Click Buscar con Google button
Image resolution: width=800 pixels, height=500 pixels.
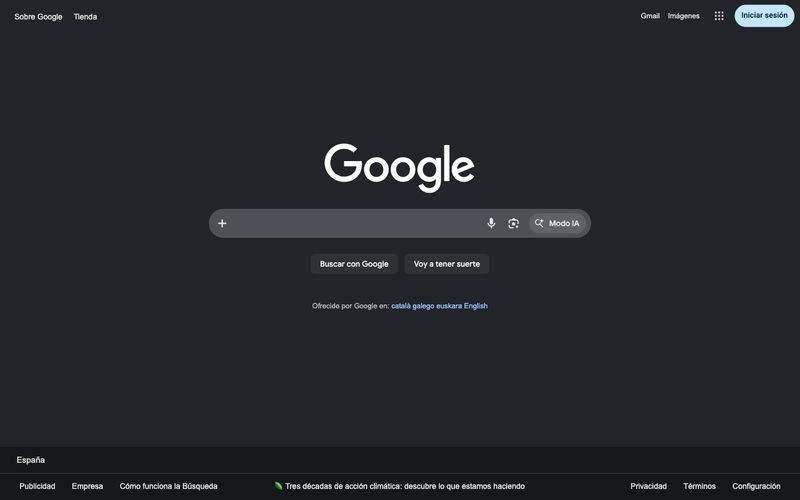pyautogui.click(x=354, y=264)
